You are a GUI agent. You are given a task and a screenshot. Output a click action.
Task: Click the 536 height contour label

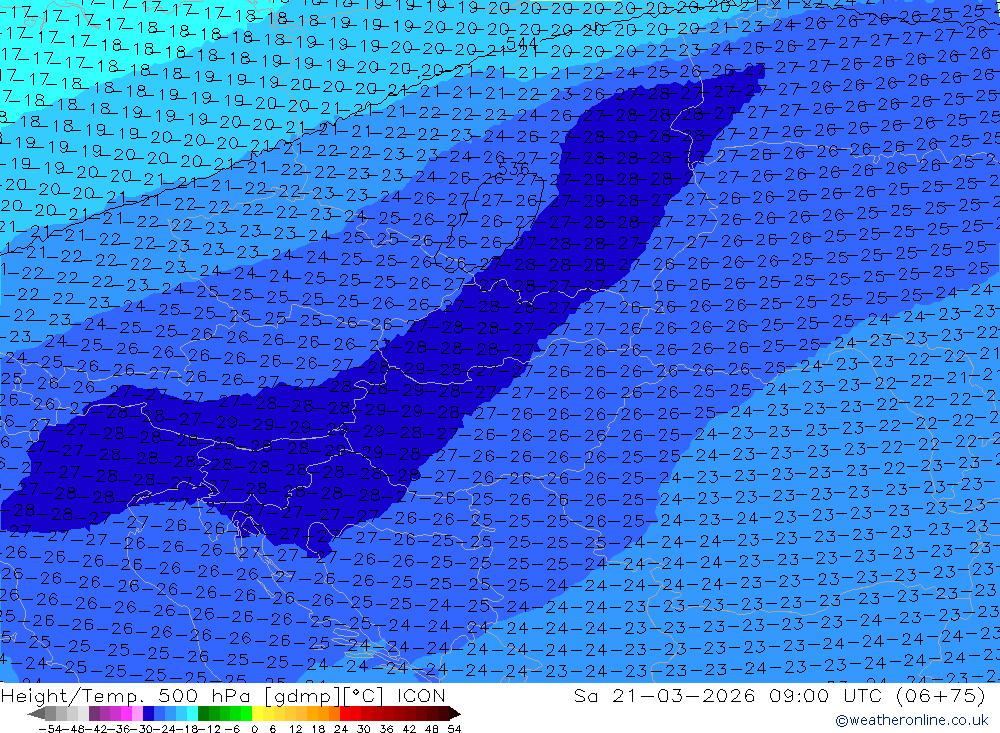[513, 169]
